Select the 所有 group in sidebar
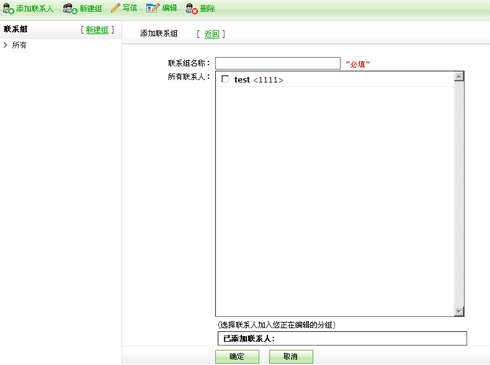The width and height of the screenshot is (490, 365). pos(19,45)
